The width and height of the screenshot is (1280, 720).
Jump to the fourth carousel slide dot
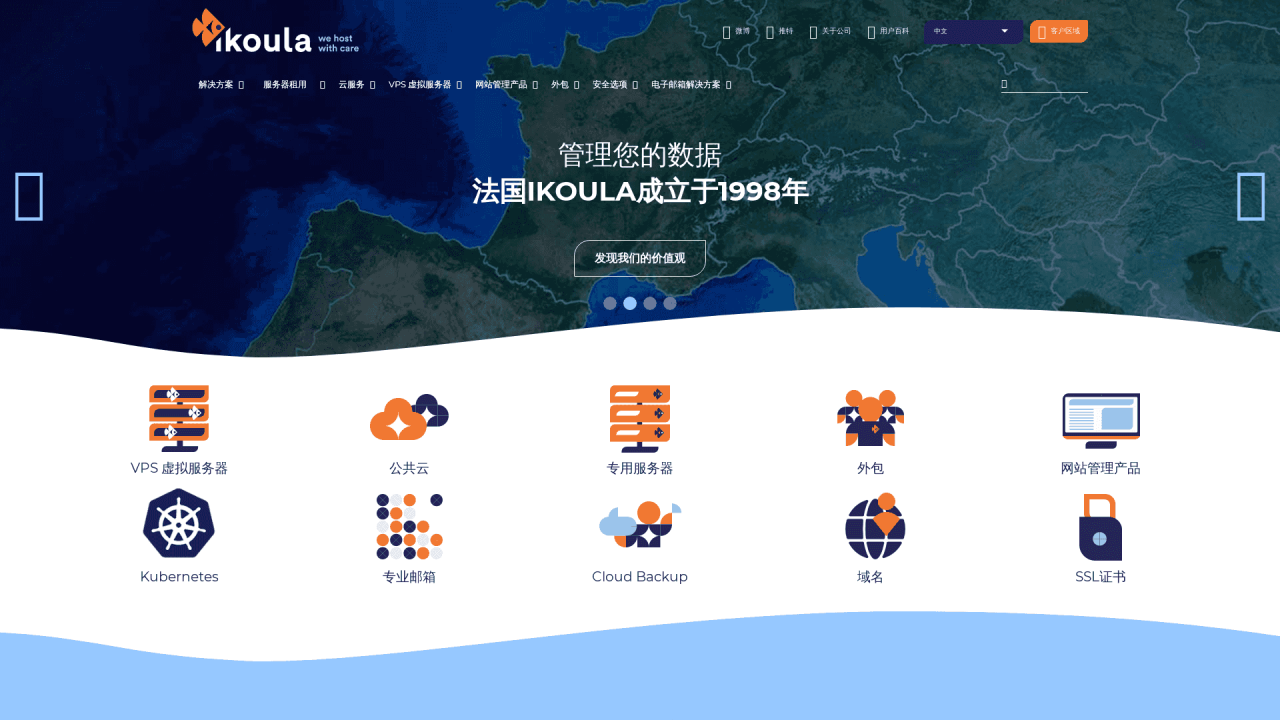click(670, 303)
